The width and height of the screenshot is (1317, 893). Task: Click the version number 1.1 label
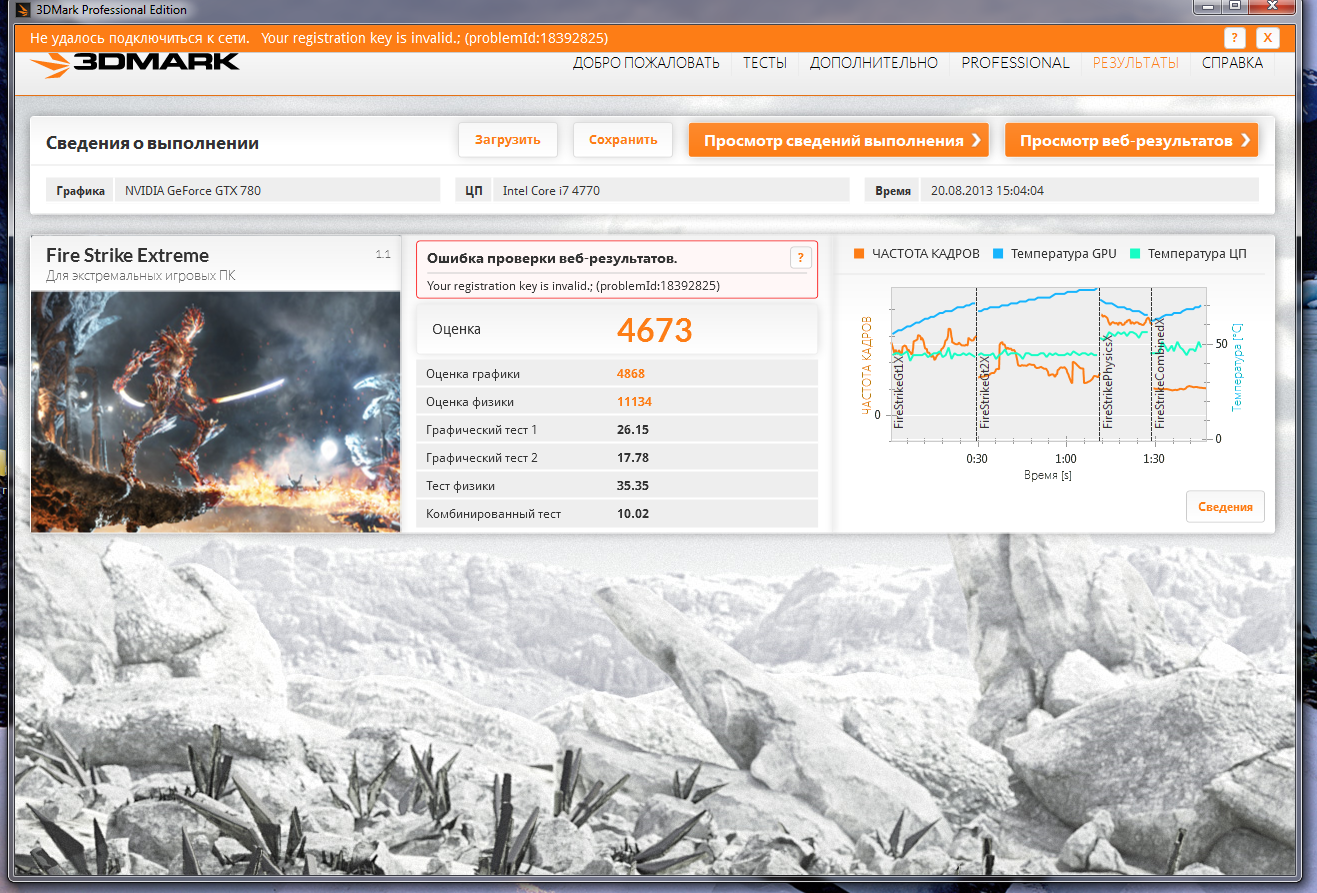click(383, 255)
